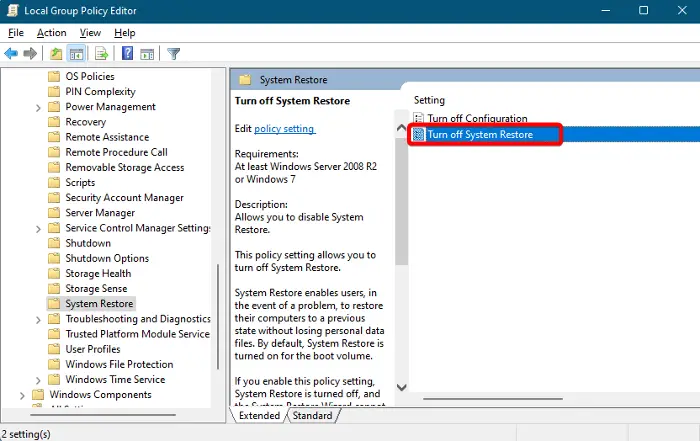Image resolution: width=700 pixels, height=441 pixels.
Task: Click the User Profiles folder icon
Action: [54, 349]
